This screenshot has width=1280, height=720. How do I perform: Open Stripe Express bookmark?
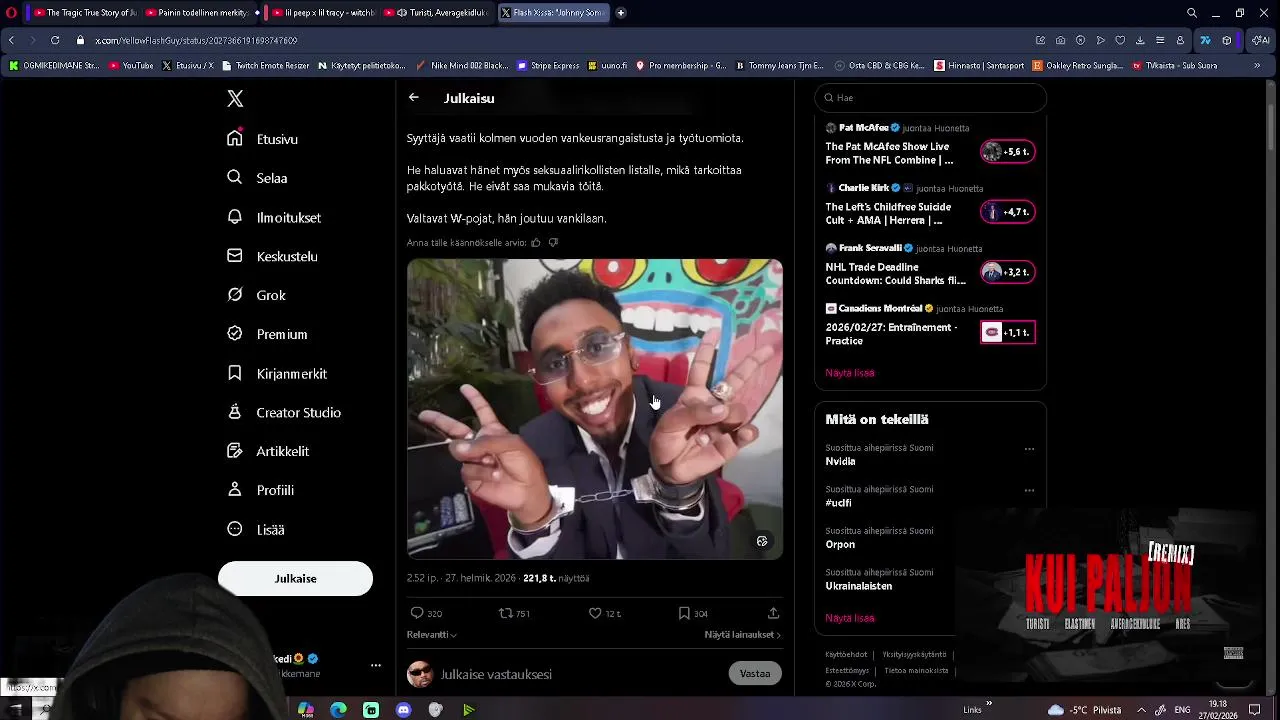(x=548, y=66)
